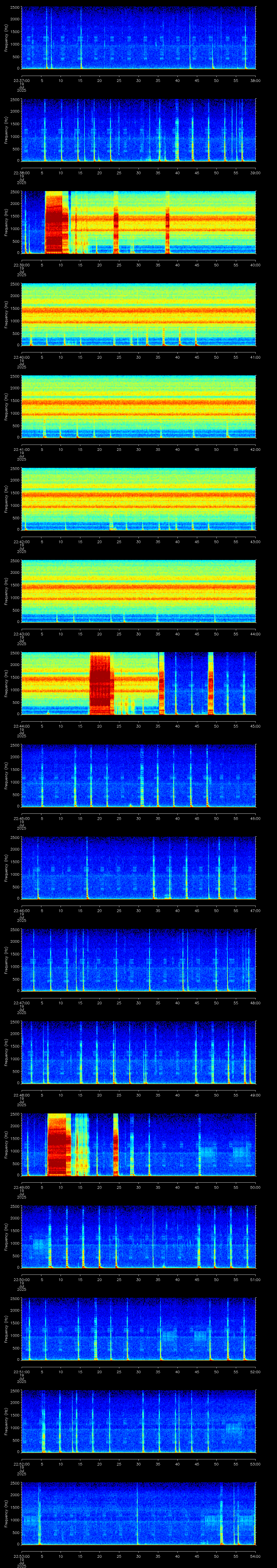Viewport: 277px width, 1568px height.
Task: Click the 48:00 end time label
Action: point(255,1003)
